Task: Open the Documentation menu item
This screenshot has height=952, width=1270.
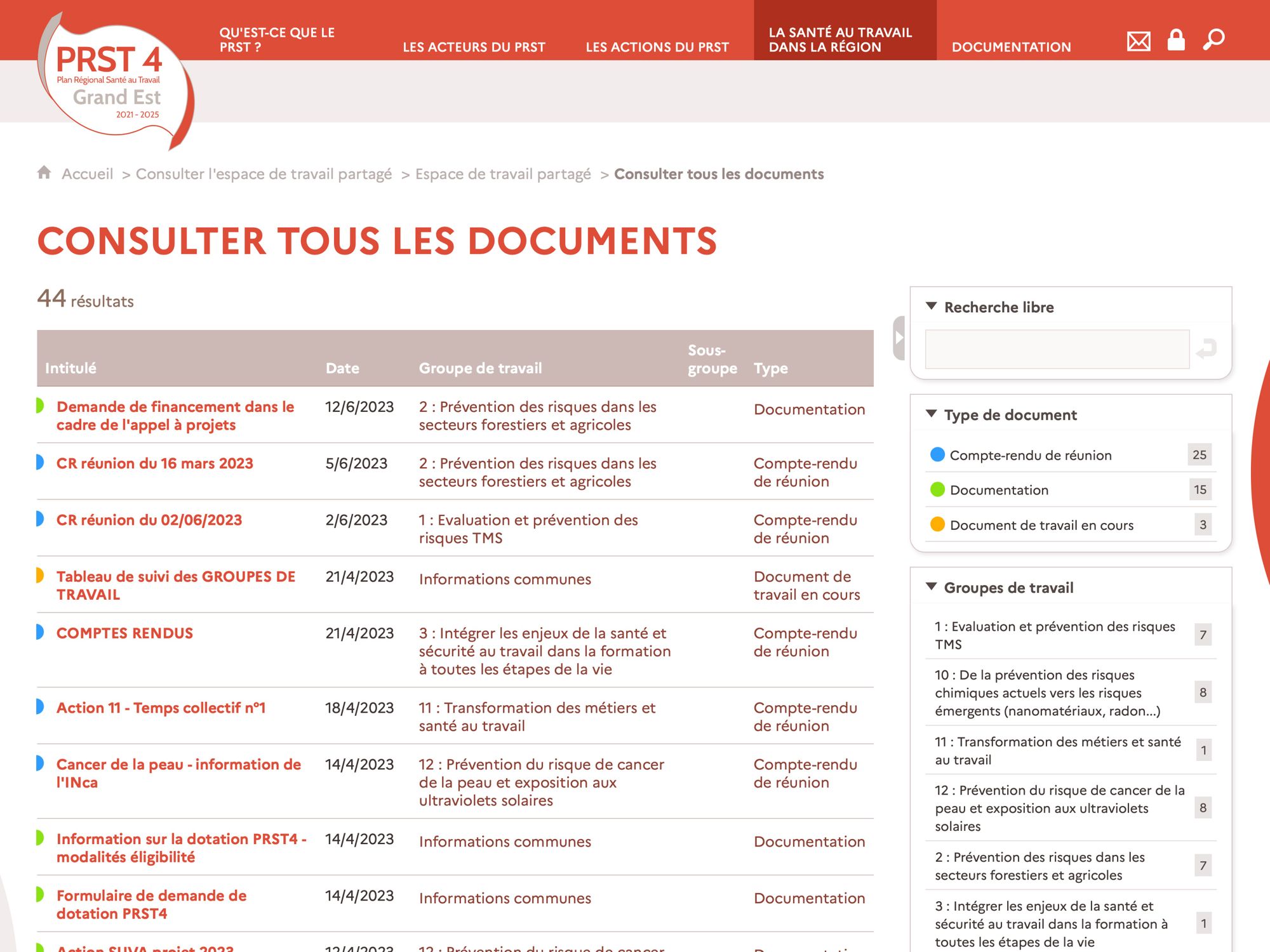Action: [1011, 47]
